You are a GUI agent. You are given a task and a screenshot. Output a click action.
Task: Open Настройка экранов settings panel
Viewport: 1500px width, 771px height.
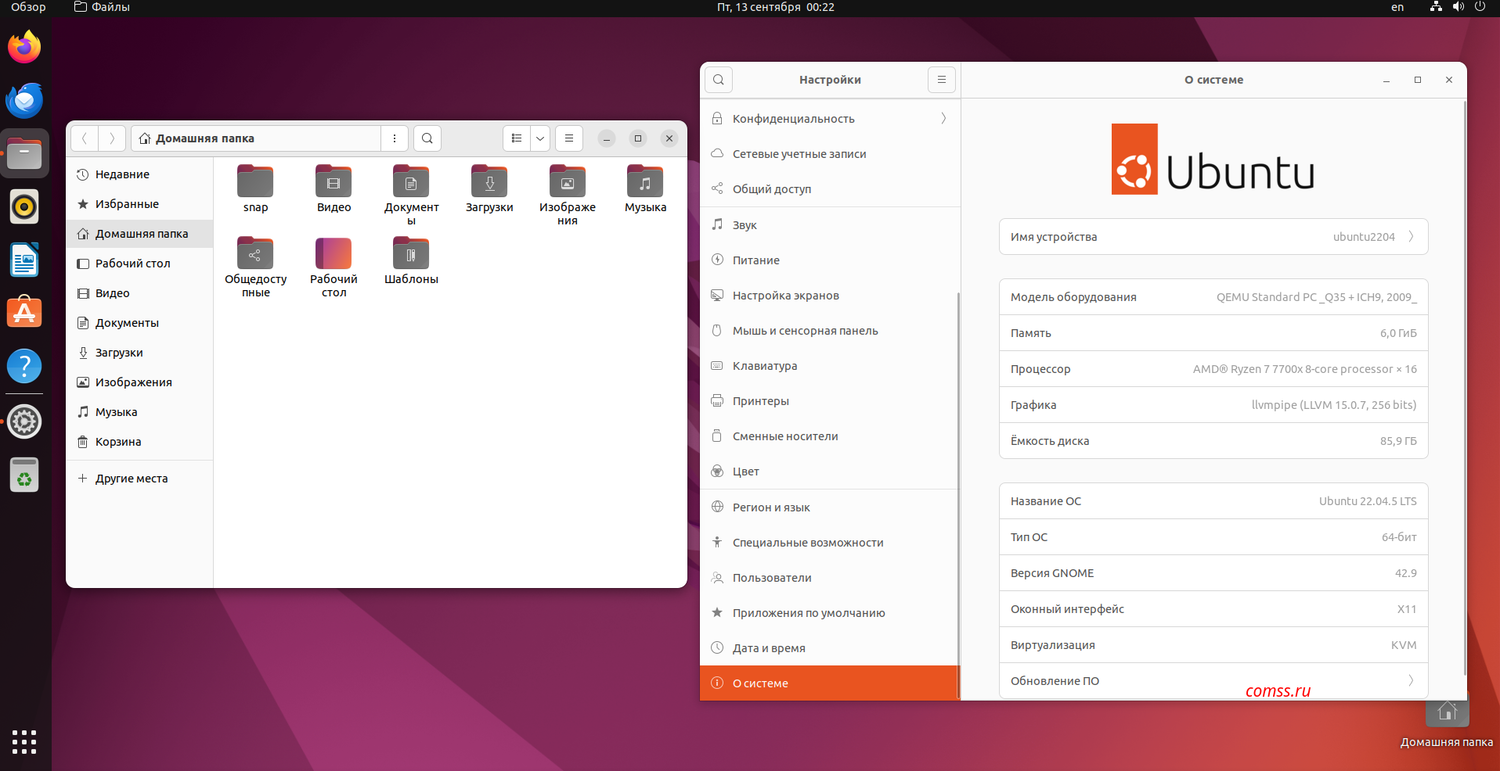(x=830, y=296)
